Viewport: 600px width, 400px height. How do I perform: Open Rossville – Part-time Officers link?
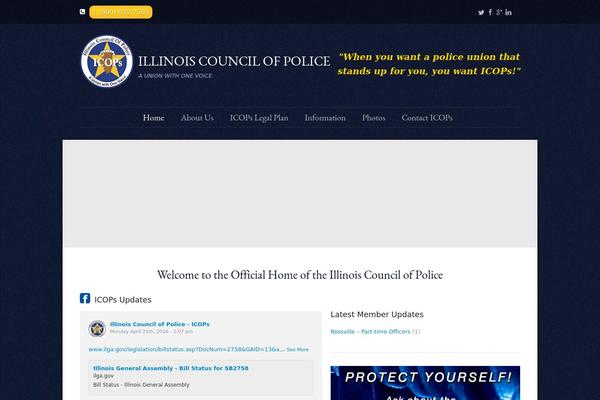(x=370, y=331)
